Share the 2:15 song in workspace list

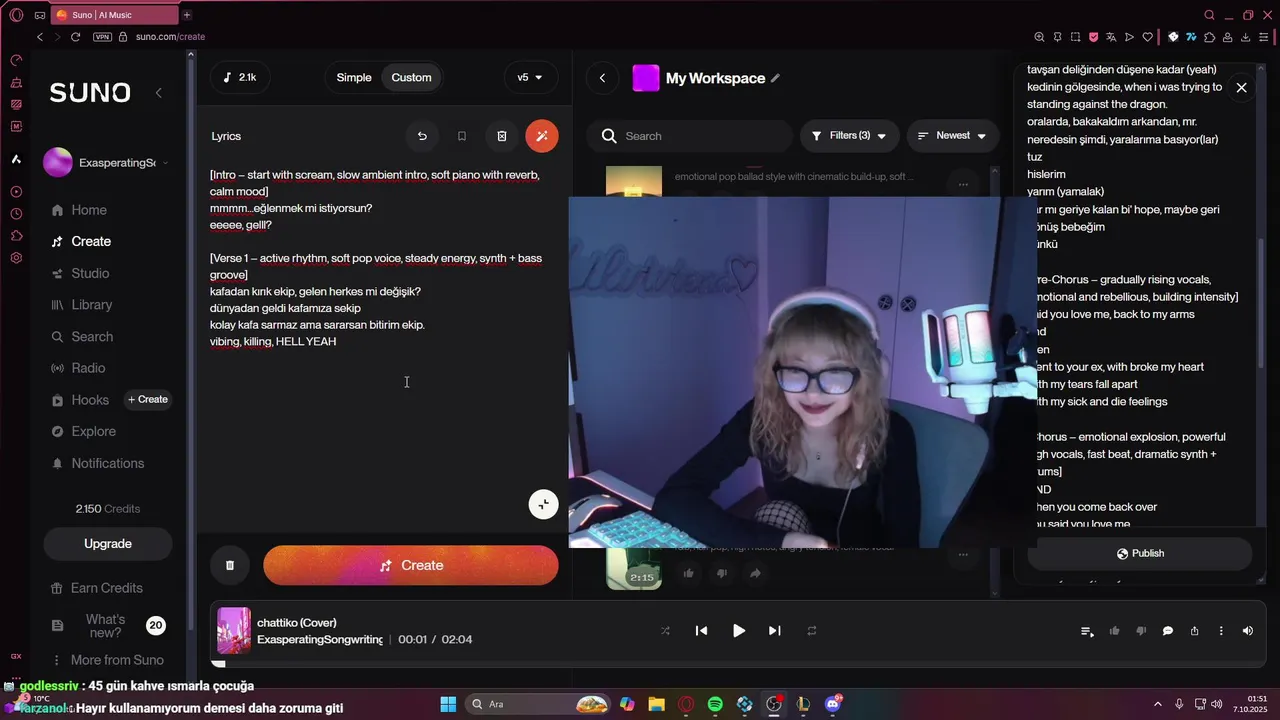pos(755,573)
